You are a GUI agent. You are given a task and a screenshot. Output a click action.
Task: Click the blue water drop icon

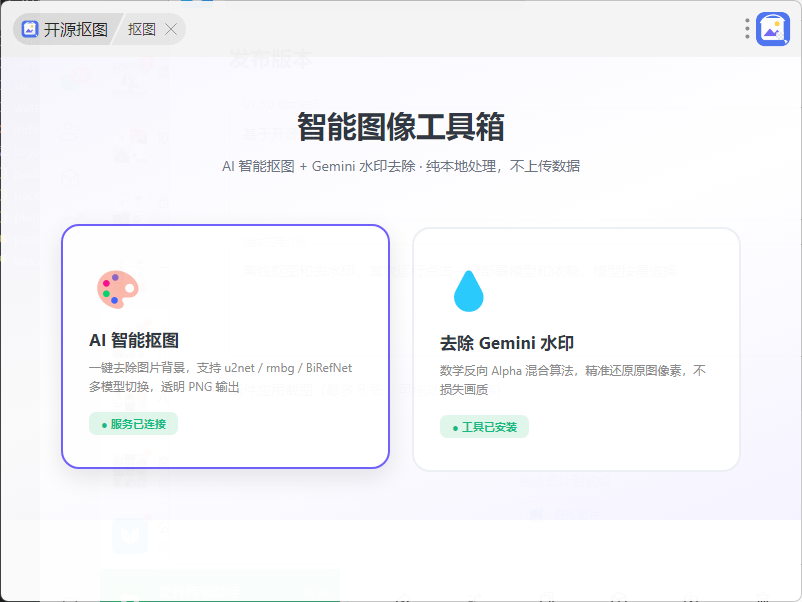(x=469, y=291)
